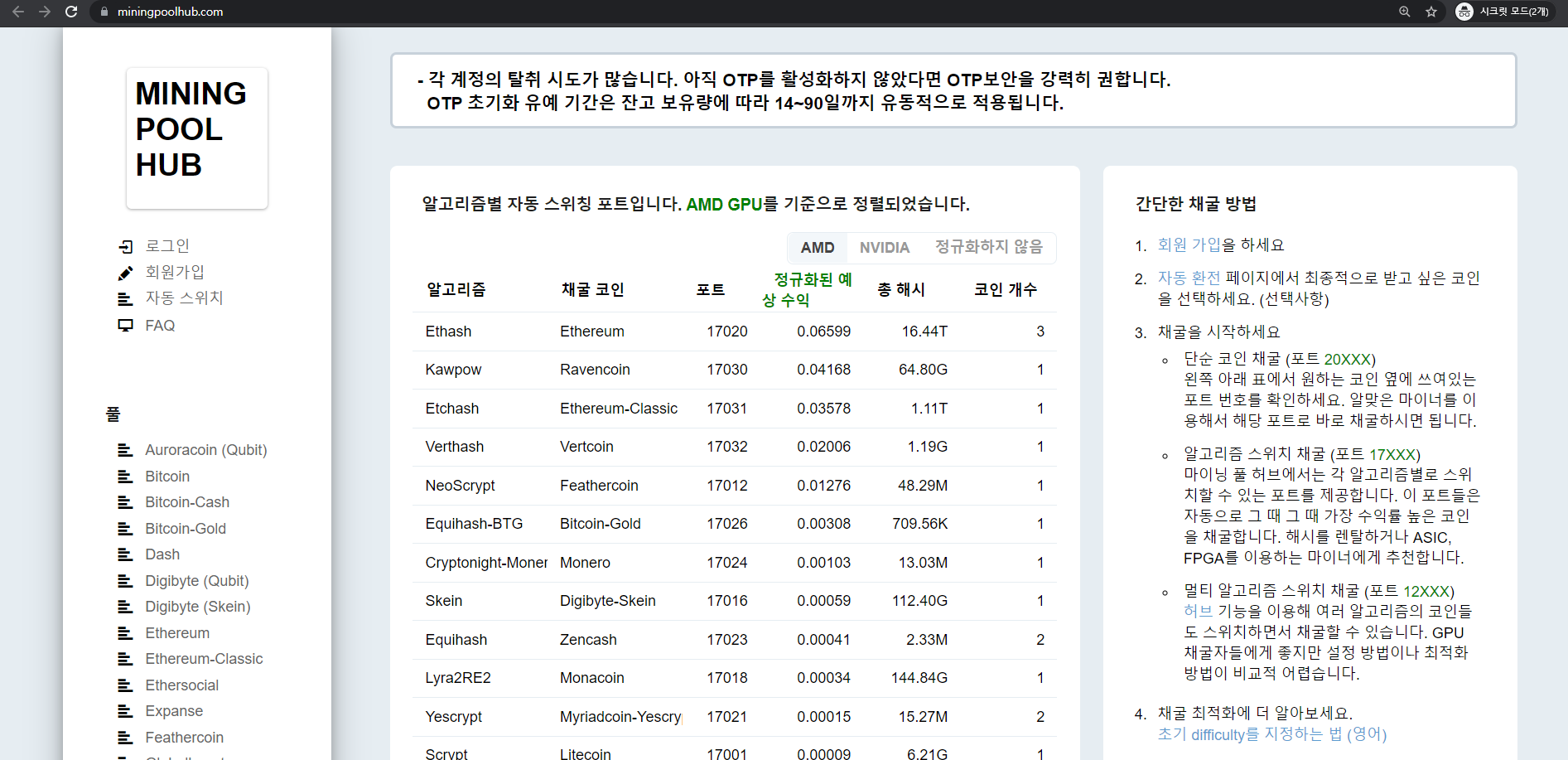1568x760 pixels.
Task: Open the 회원가입 sidebar link
Action: pos(175,272)
